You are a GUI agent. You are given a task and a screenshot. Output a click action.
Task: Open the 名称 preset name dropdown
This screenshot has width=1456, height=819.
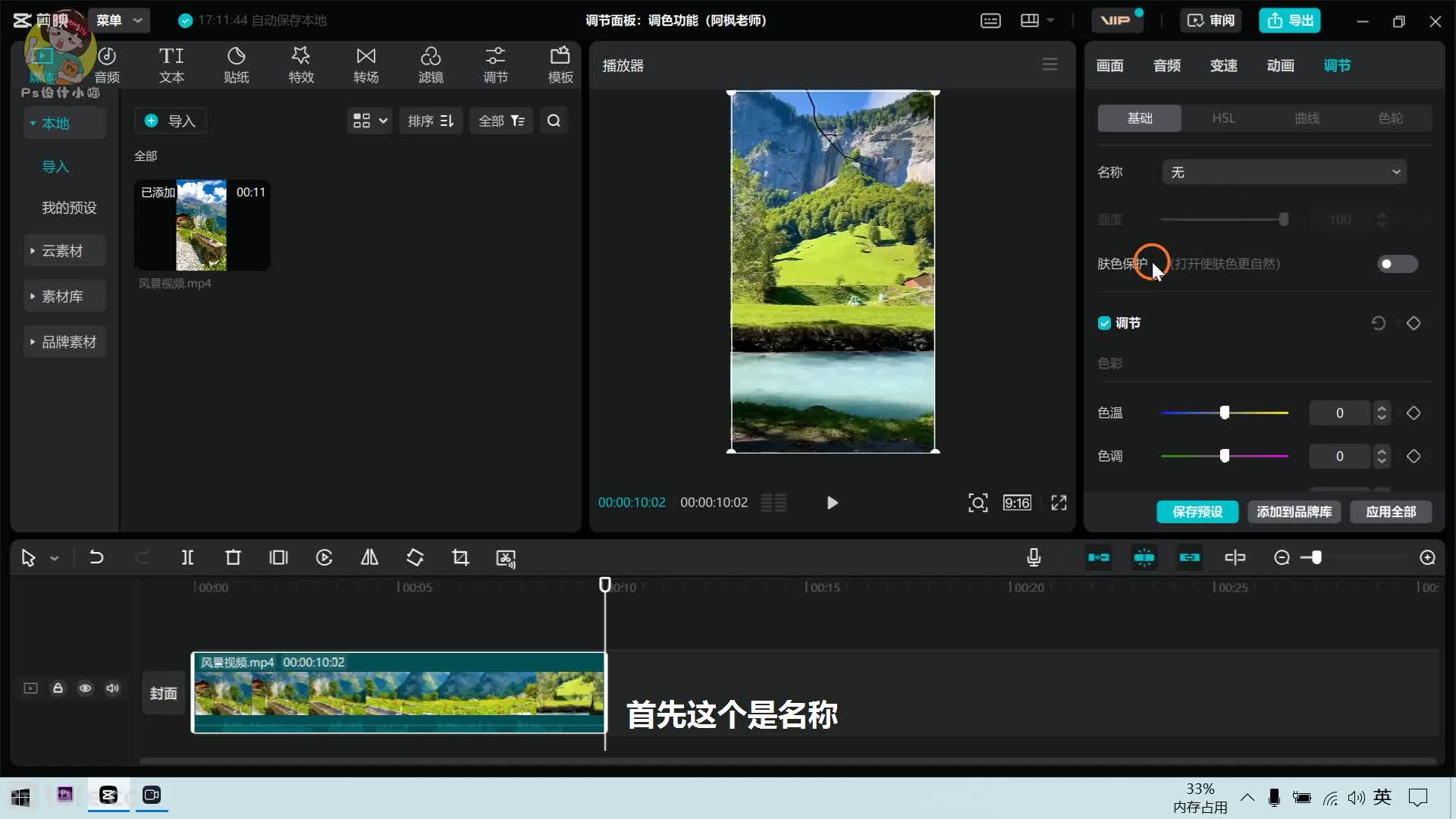(1284, 172)
